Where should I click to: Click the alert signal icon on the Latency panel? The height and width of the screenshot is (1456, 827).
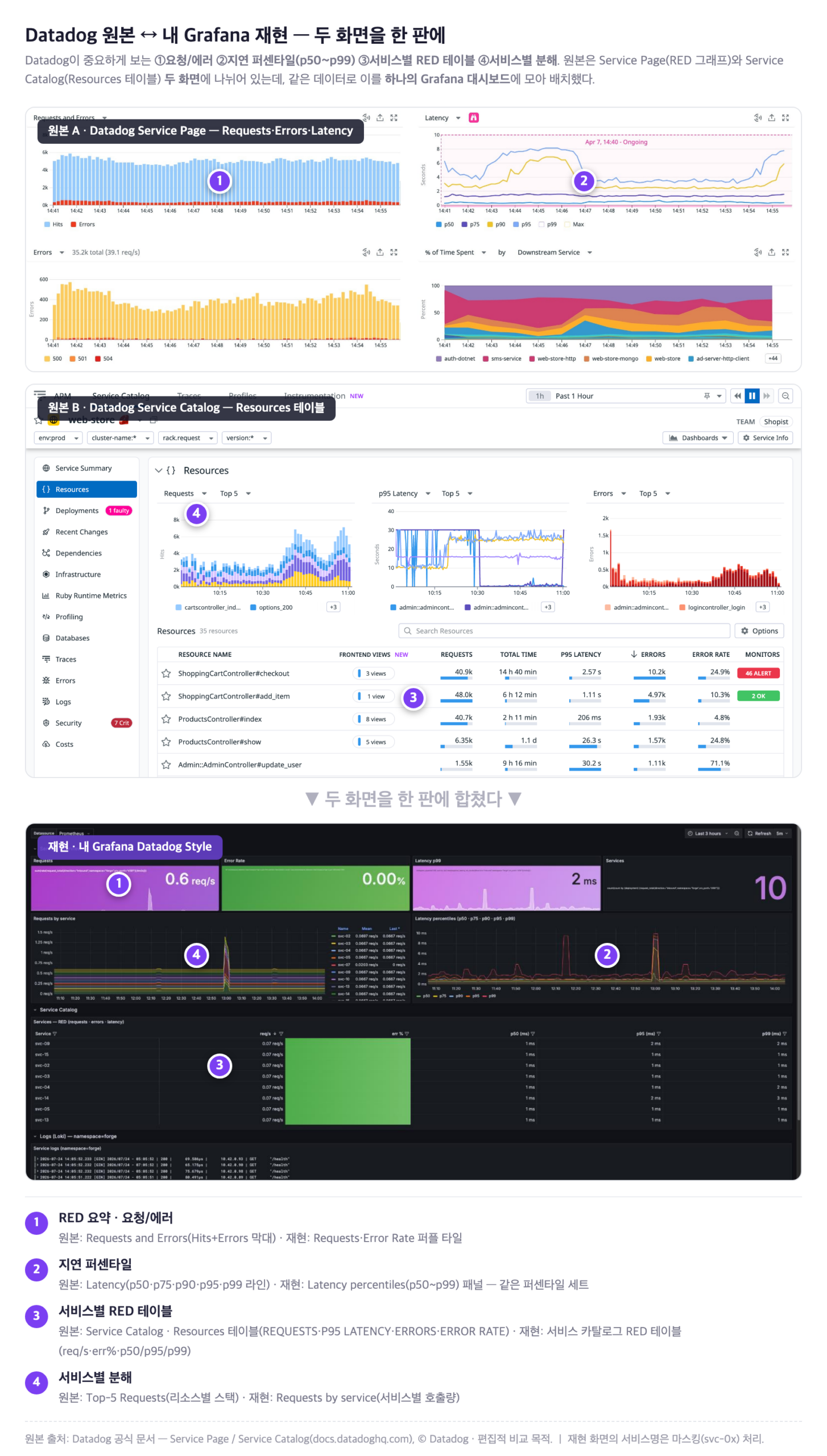pos(758,118)
